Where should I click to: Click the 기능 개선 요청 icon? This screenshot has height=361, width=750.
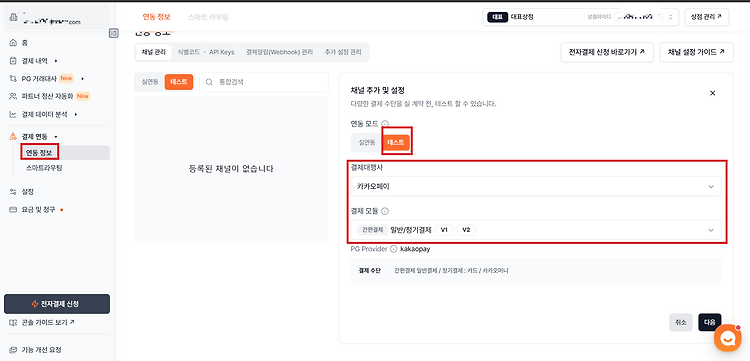coord(13,350)
